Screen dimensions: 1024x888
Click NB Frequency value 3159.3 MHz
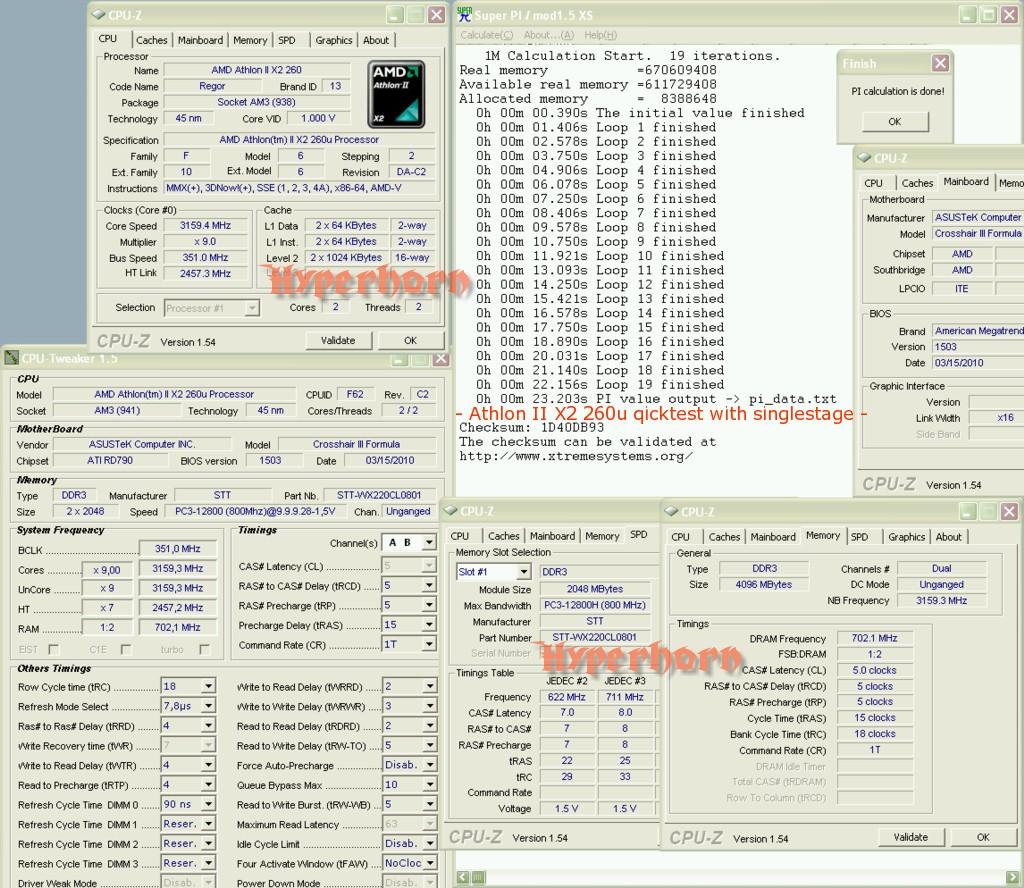pos(941,600)
